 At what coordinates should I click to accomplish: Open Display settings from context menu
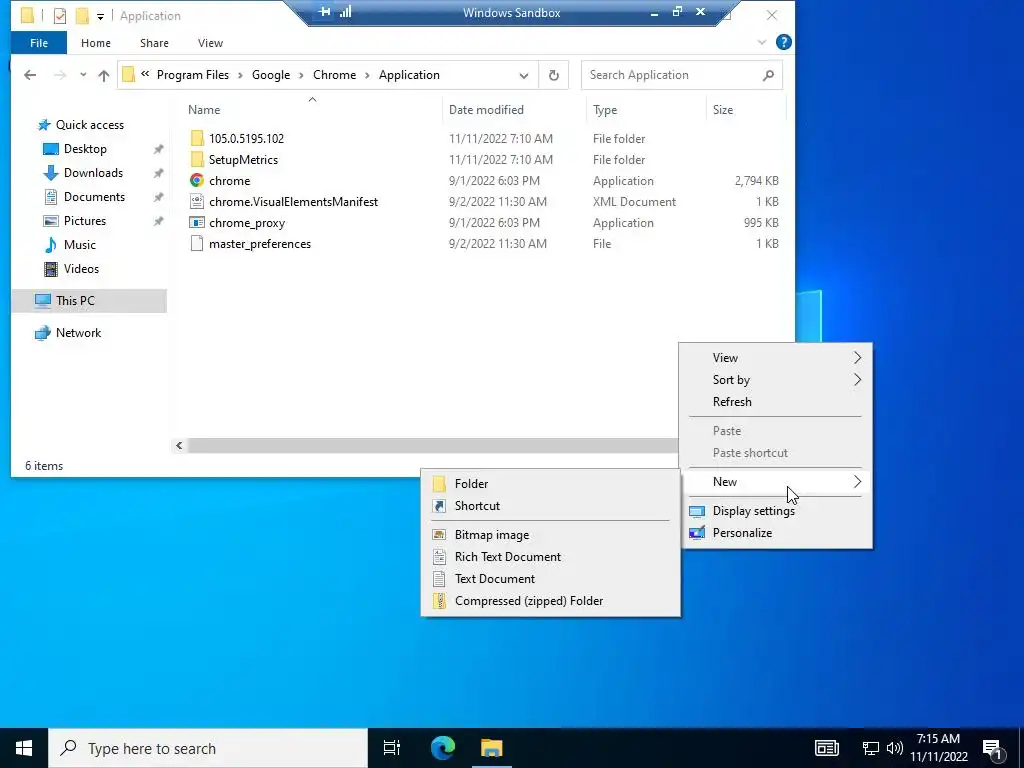pos(776,511)
